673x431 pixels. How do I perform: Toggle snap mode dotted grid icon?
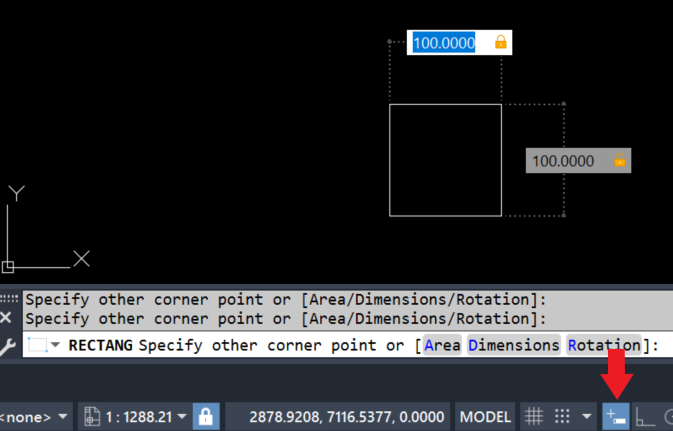[x=562, y=416]
